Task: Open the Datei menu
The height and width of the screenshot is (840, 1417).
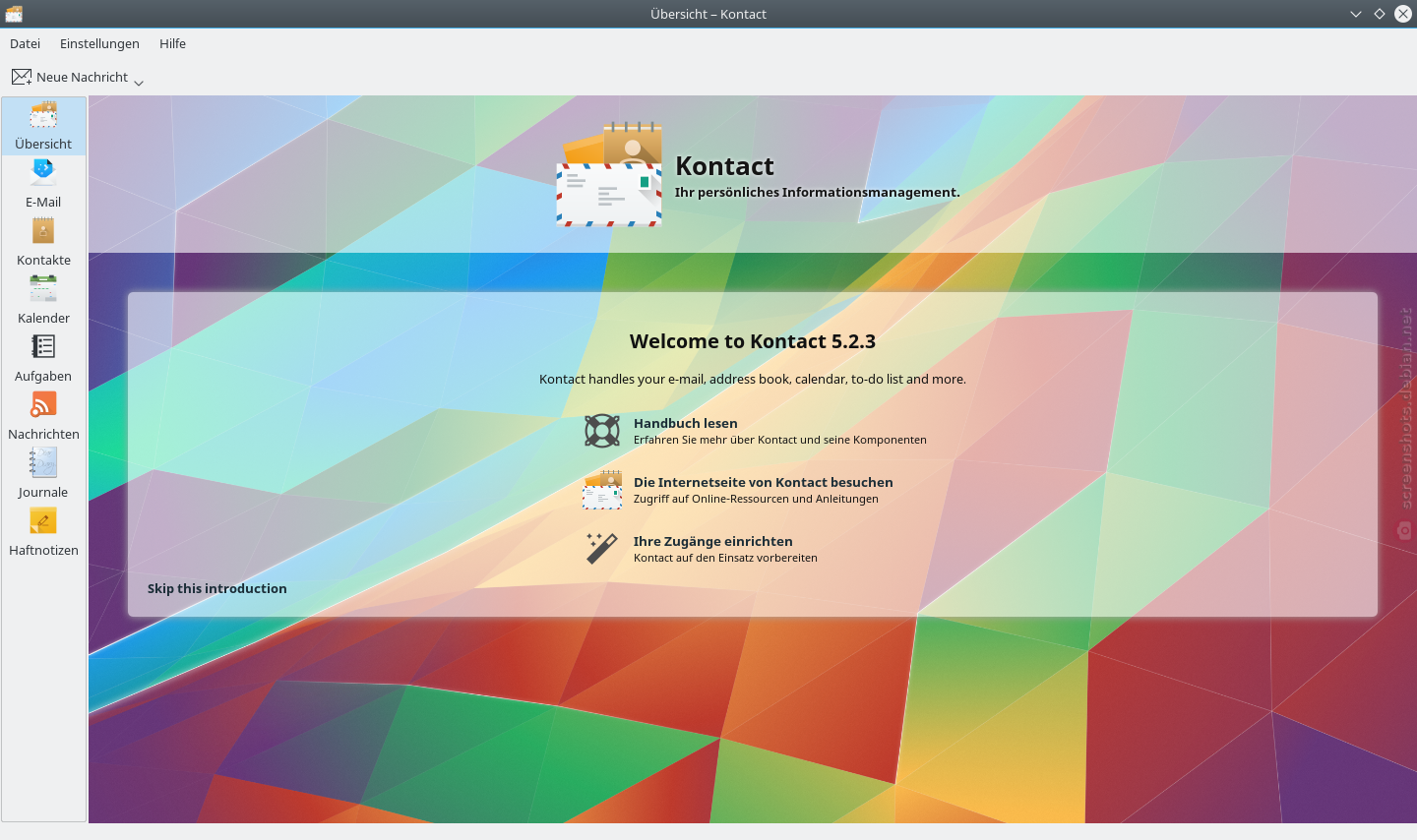Action: [x=25, y=43]
